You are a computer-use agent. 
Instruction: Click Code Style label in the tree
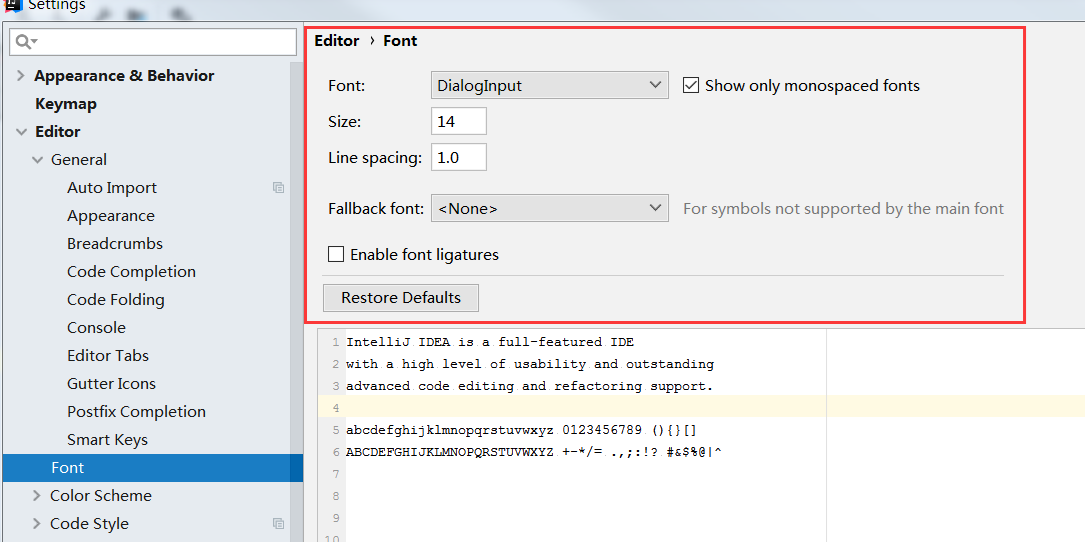pyautogui.click(x=89, y=523)
